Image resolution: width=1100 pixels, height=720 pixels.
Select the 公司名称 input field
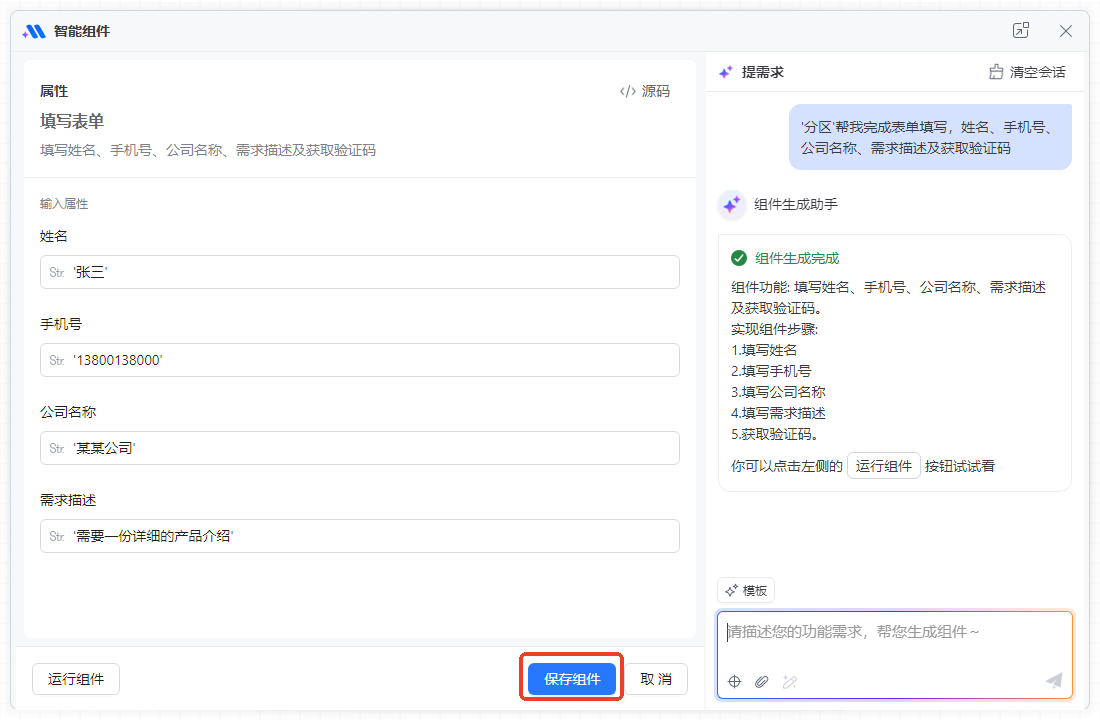pos(360,448)
